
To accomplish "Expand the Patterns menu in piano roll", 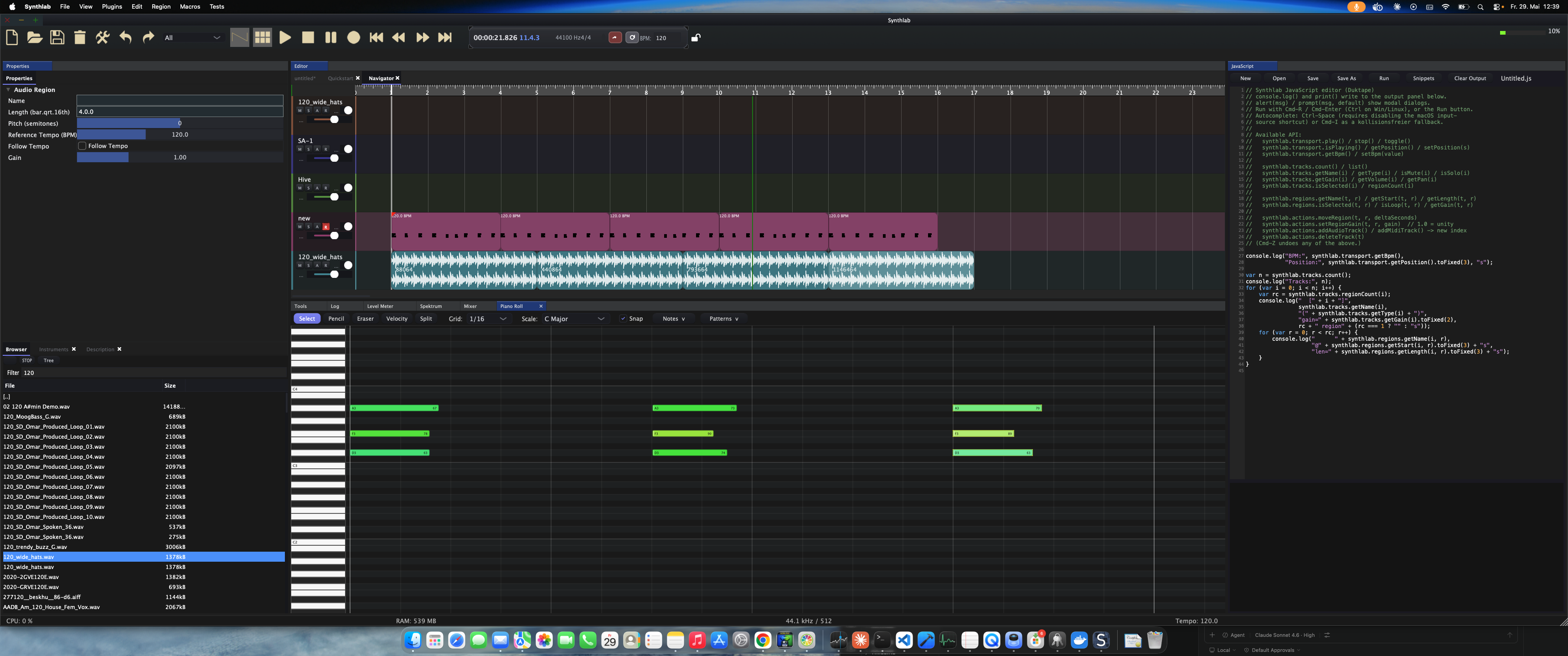I will [724, 319].
